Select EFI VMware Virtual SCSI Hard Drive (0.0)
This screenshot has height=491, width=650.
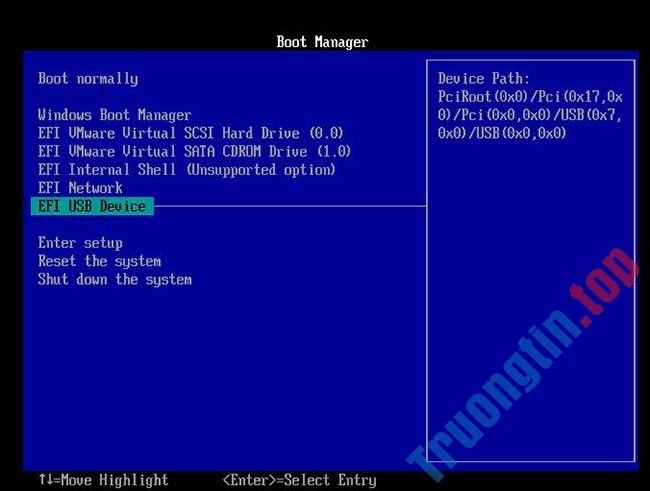click(x=191, y=133)
